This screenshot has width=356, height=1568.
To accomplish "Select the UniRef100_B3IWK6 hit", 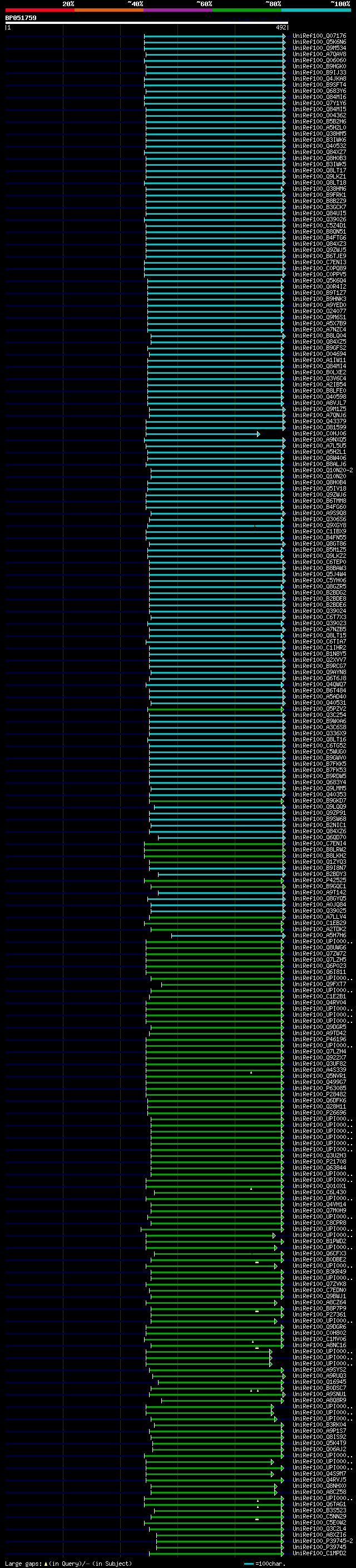I will coord(319,140).
